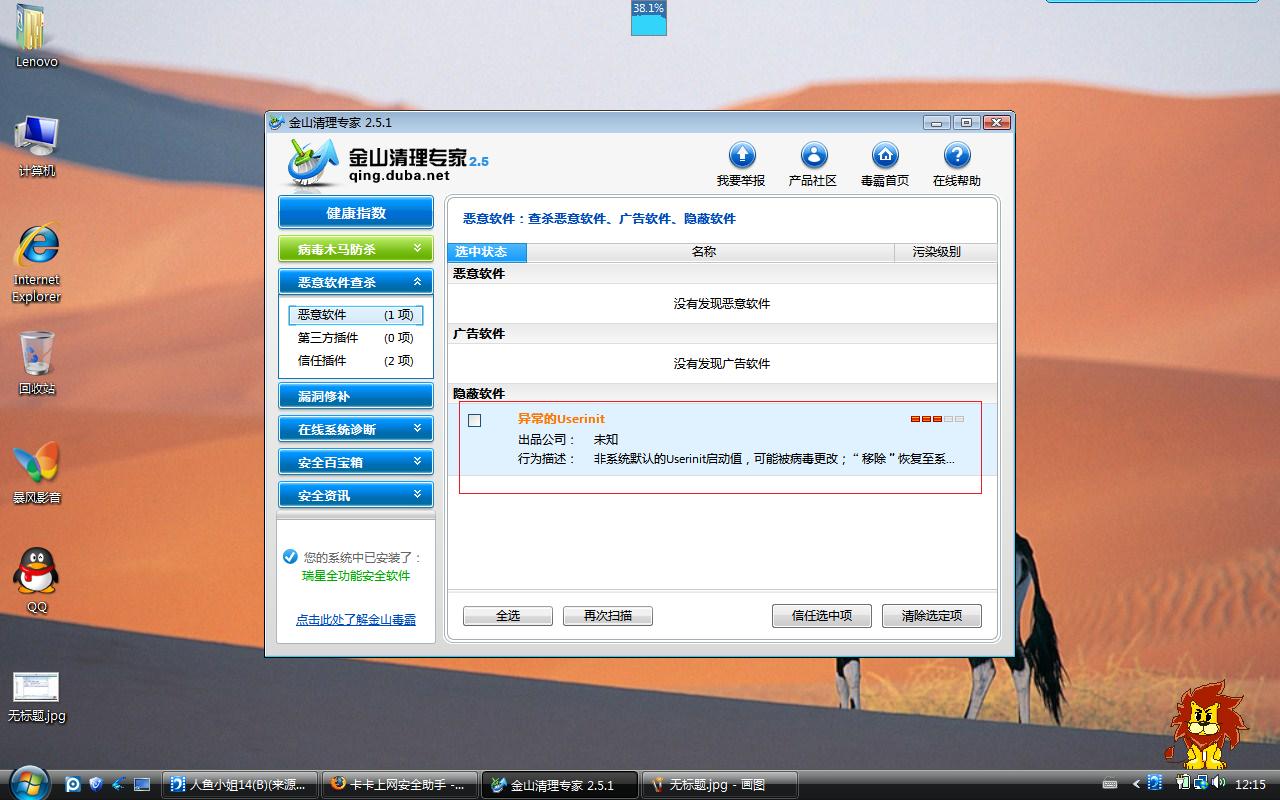Open the 健康指数 panel
Image resolution: width=1280 pixels, height=800 pixels.
coord(356,213)
